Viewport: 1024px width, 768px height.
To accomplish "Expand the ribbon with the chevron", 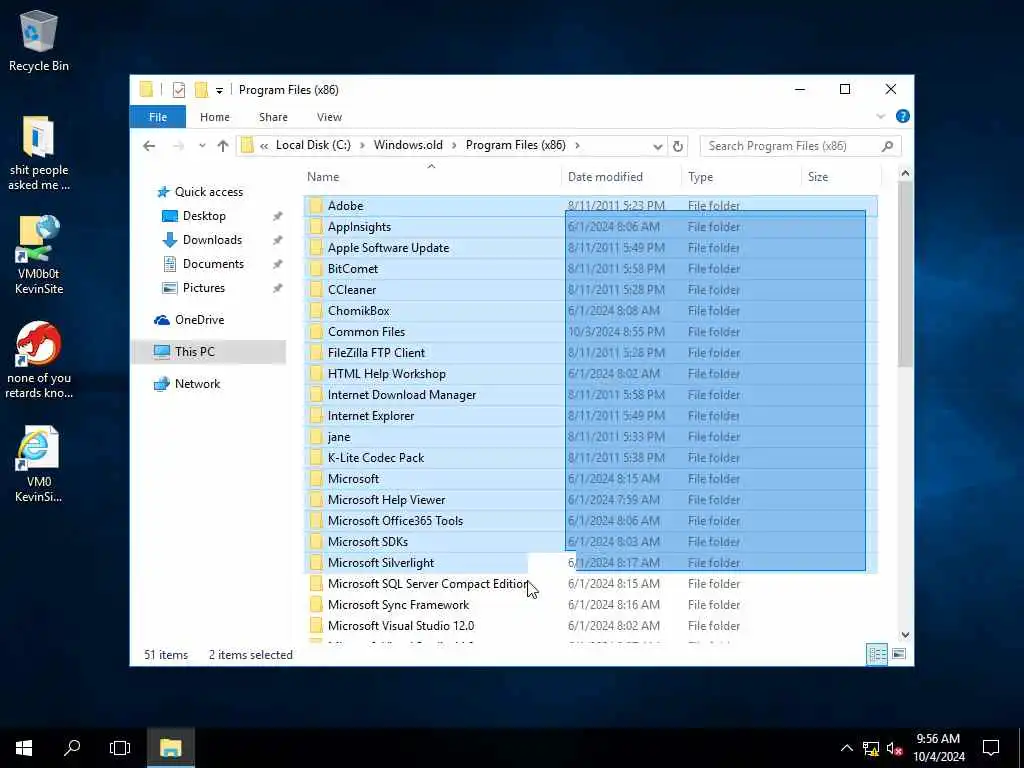I will (x=880, y=116).
